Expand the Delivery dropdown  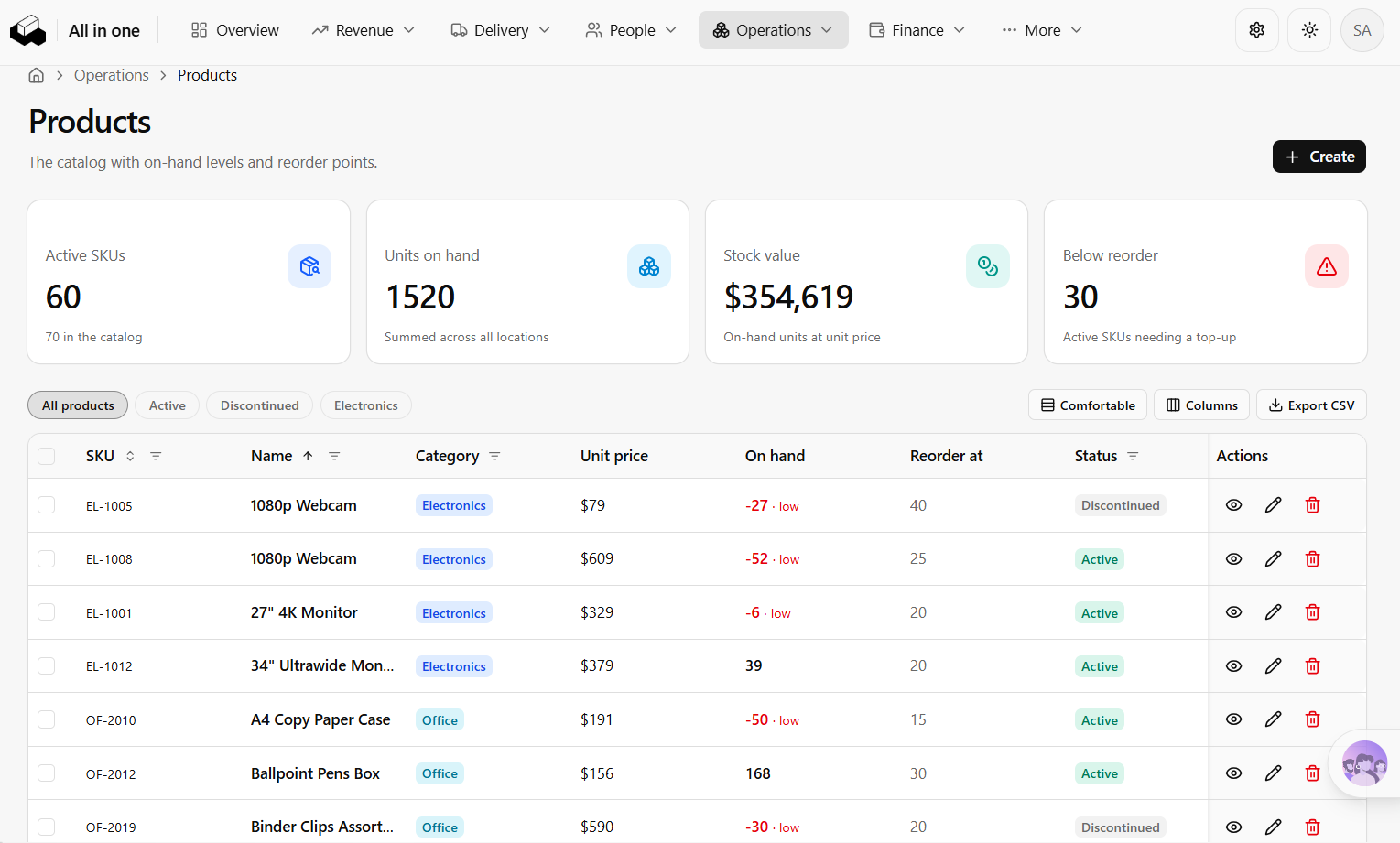[501, 30]
